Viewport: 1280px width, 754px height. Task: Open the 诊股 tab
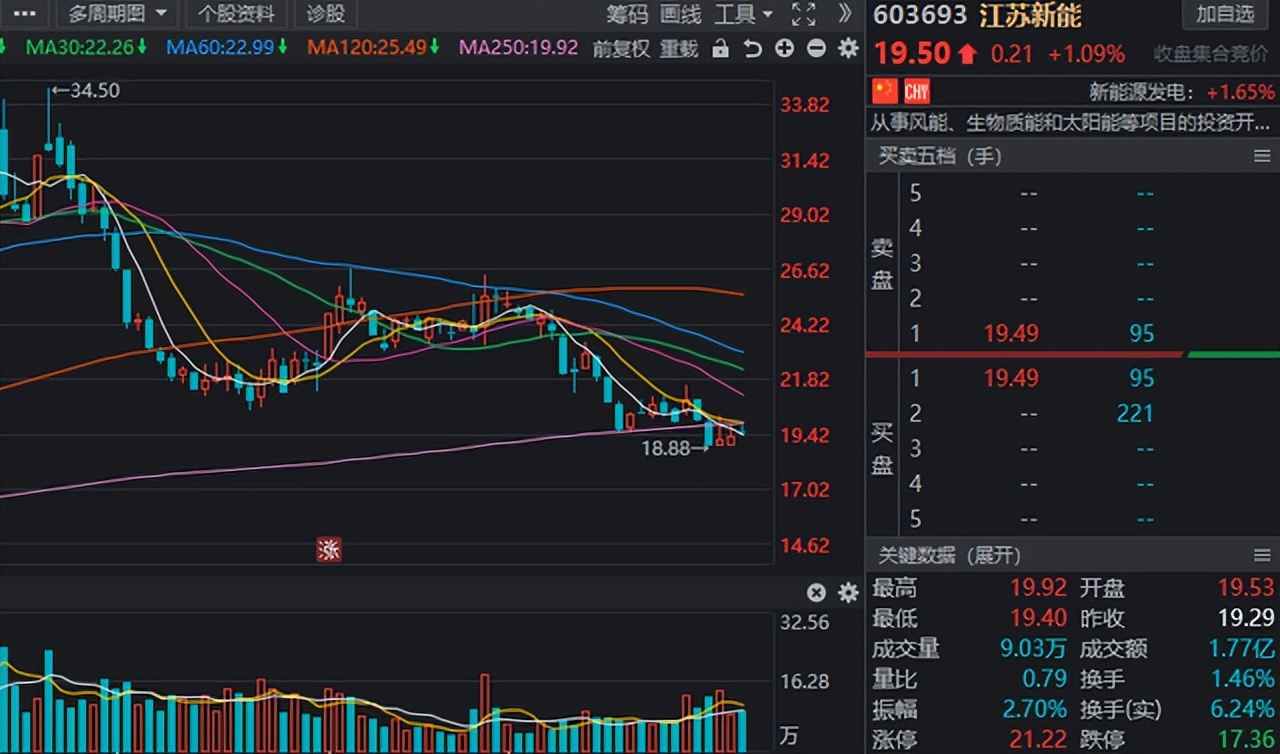click(326, 13)
